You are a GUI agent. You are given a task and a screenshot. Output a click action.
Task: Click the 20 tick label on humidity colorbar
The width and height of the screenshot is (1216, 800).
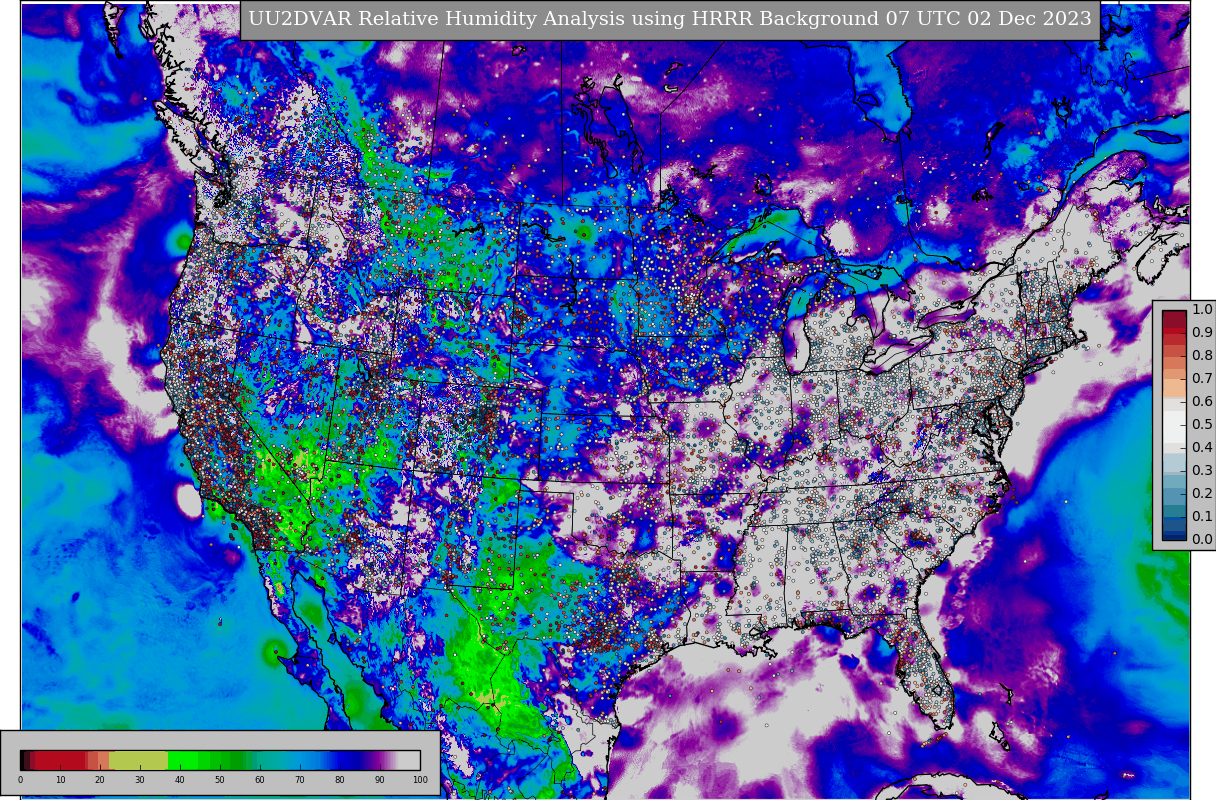click(x=100, y=780)
